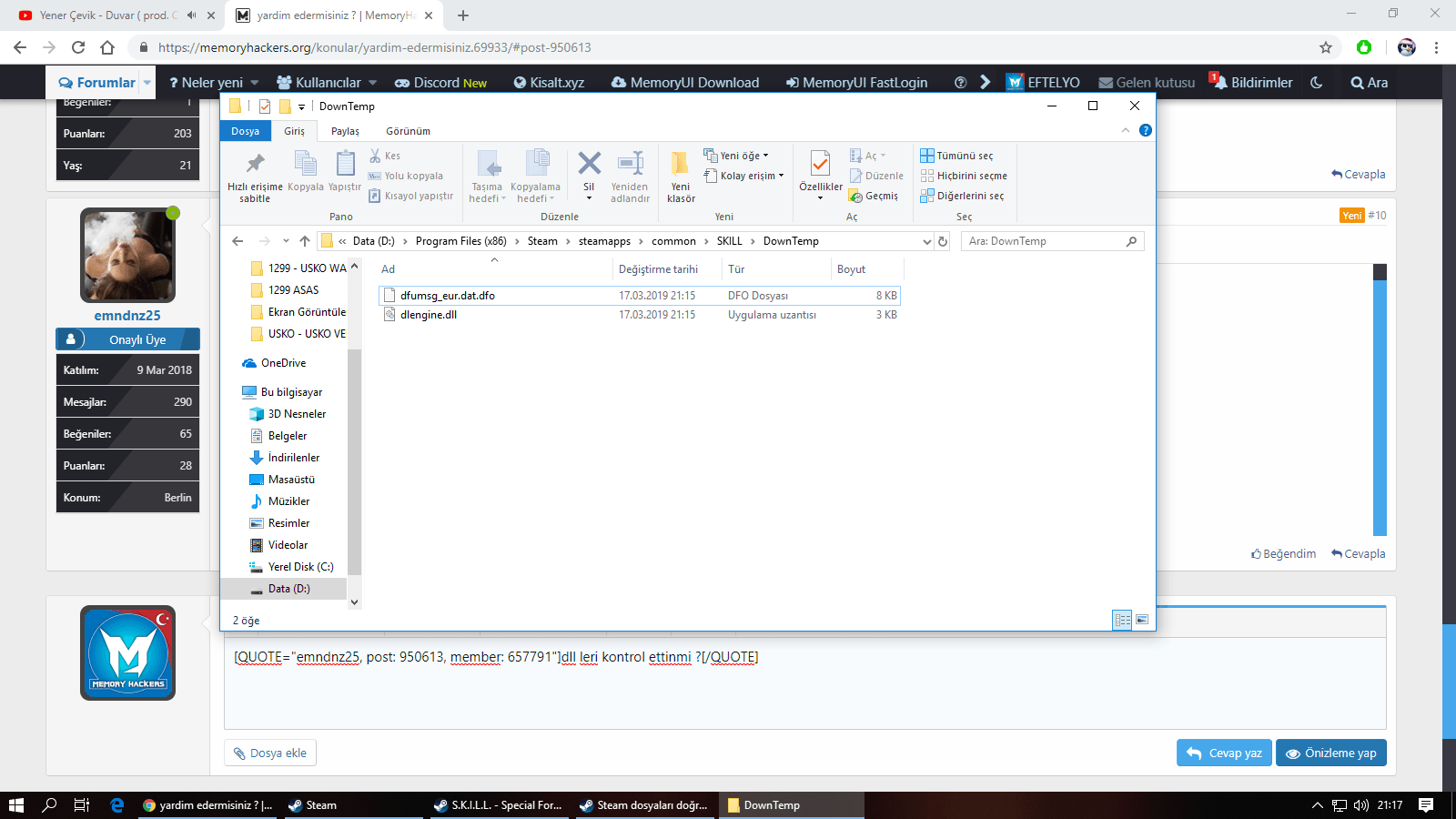The image size is (1456, 819).
Task: Switch to details view in Explorer
Action: (x=1123, y=620)
